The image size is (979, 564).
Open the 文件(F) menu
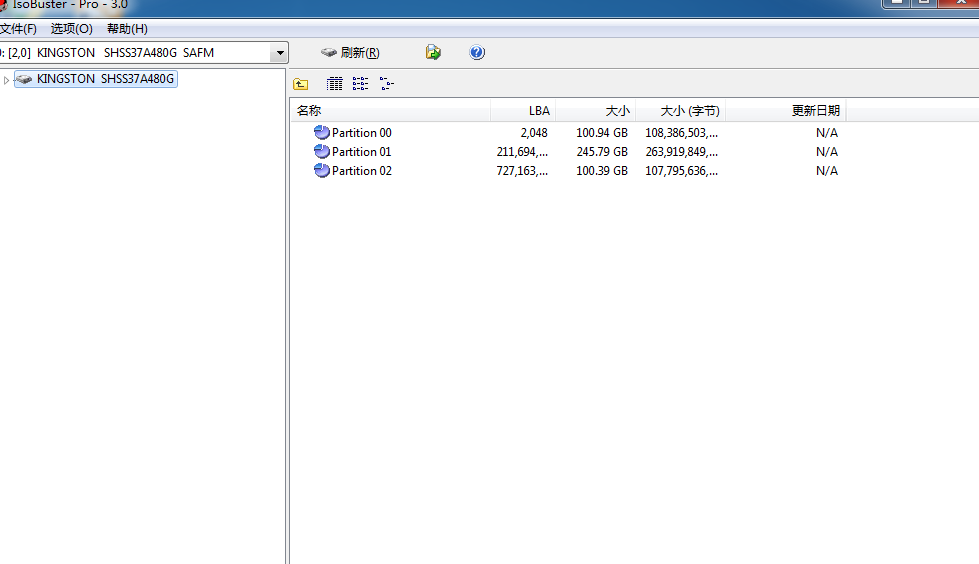[x=18, y=29]
